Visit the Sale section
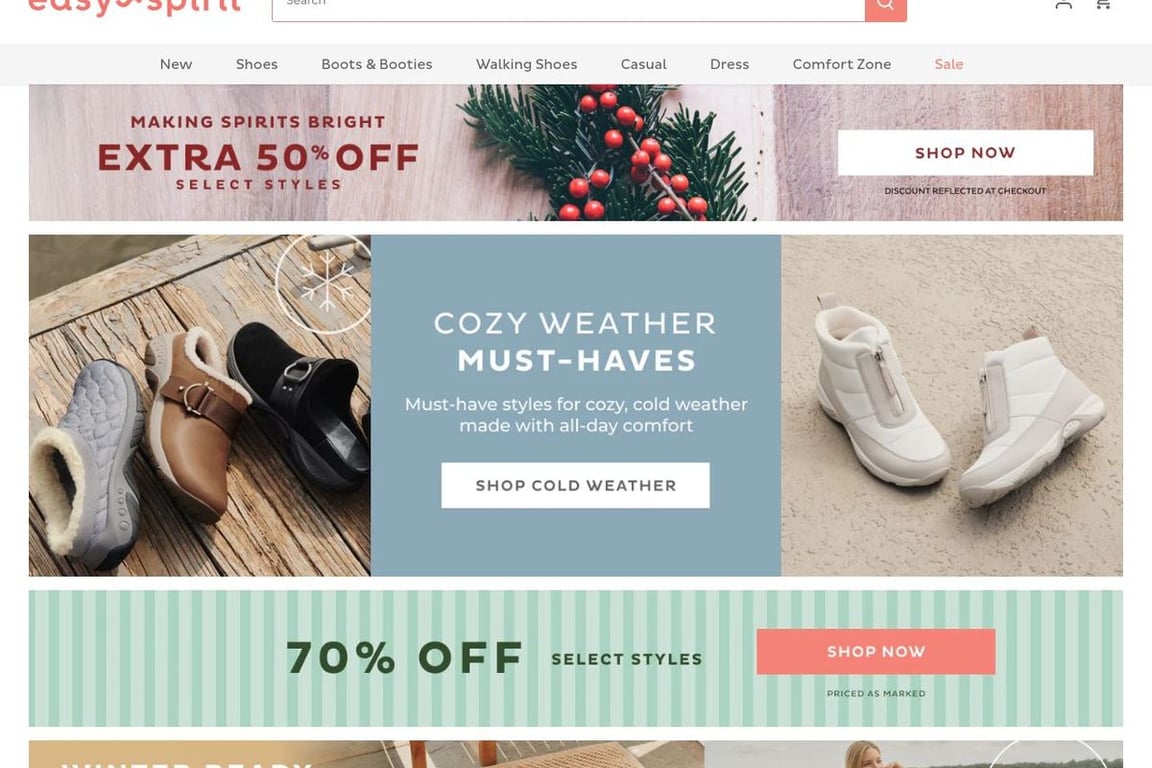This screenshot has width=1152, height=768. click(948, 64)
